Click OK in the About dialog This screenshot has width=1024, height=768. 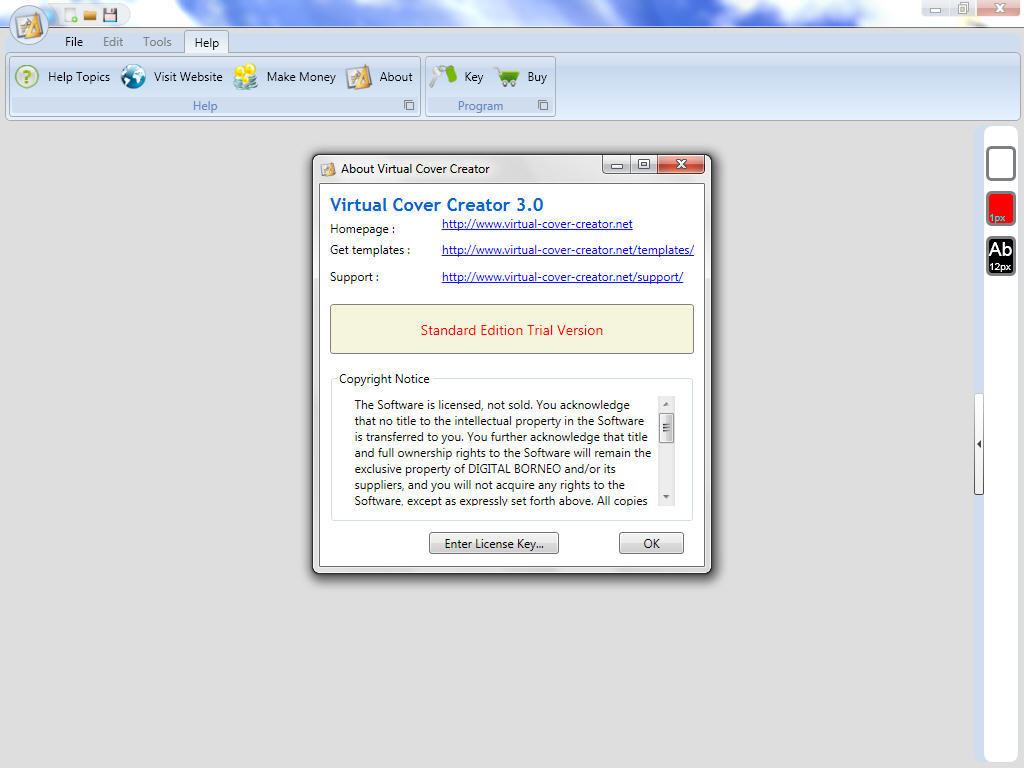click(x=651, y=543)
